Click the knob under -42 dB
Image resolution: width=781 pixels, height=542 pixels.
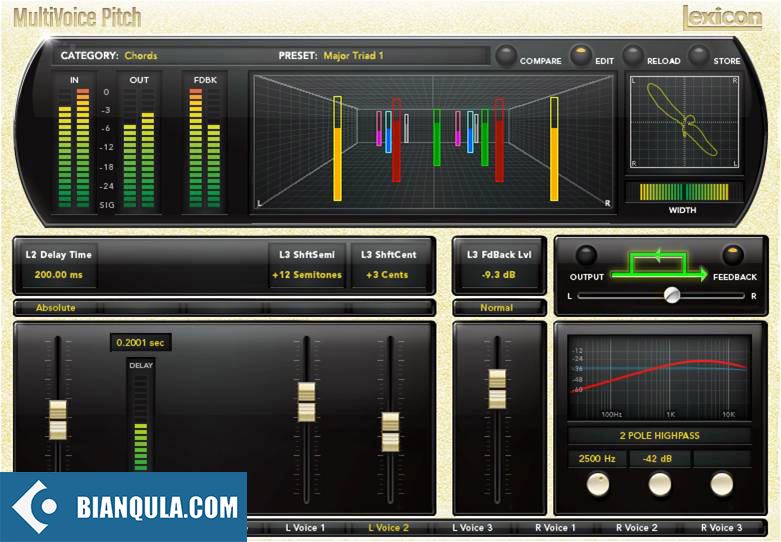[659, 484]
